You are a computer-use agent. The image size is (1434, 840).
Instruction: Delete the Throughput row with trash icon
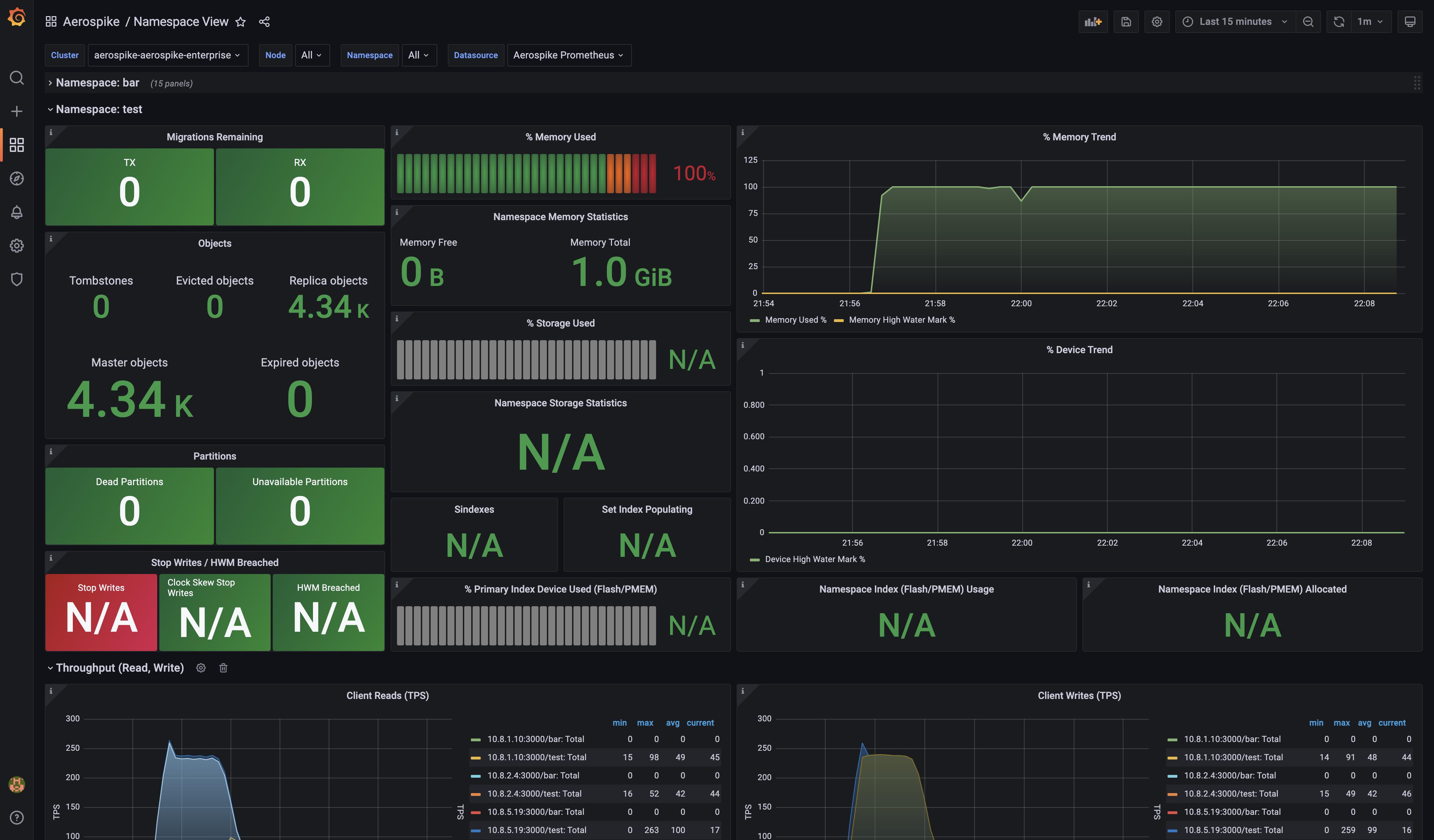(x=223, y=668)
